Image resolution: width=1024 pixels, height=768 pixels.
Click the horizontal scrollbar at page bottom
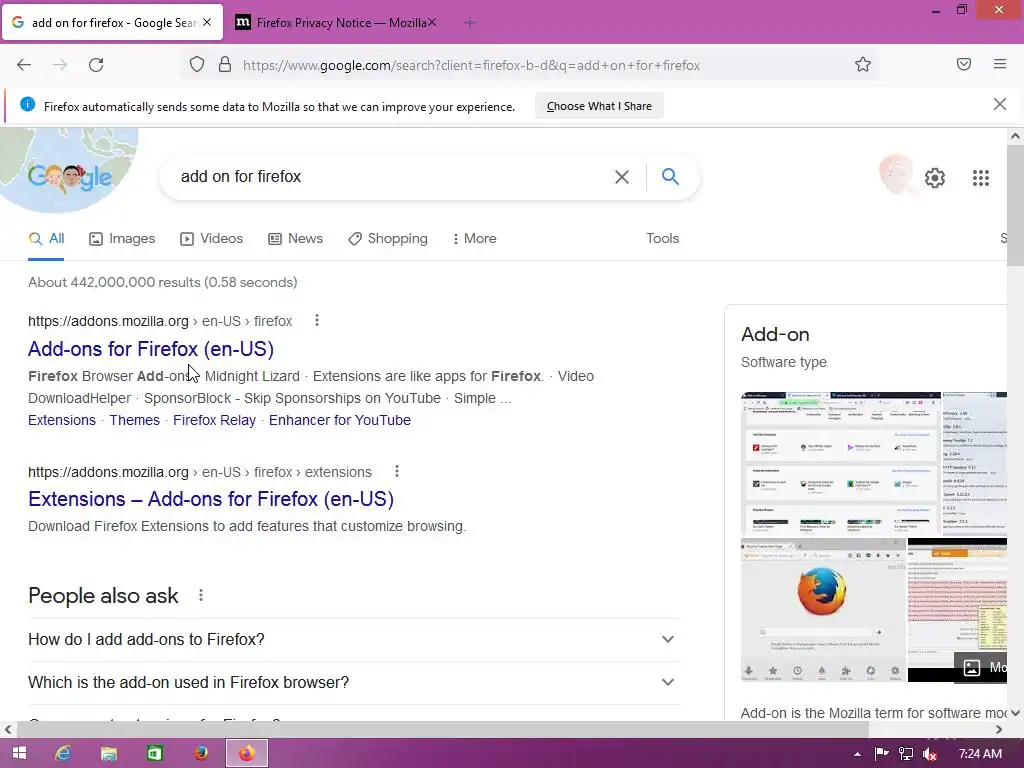coord(442,729)
